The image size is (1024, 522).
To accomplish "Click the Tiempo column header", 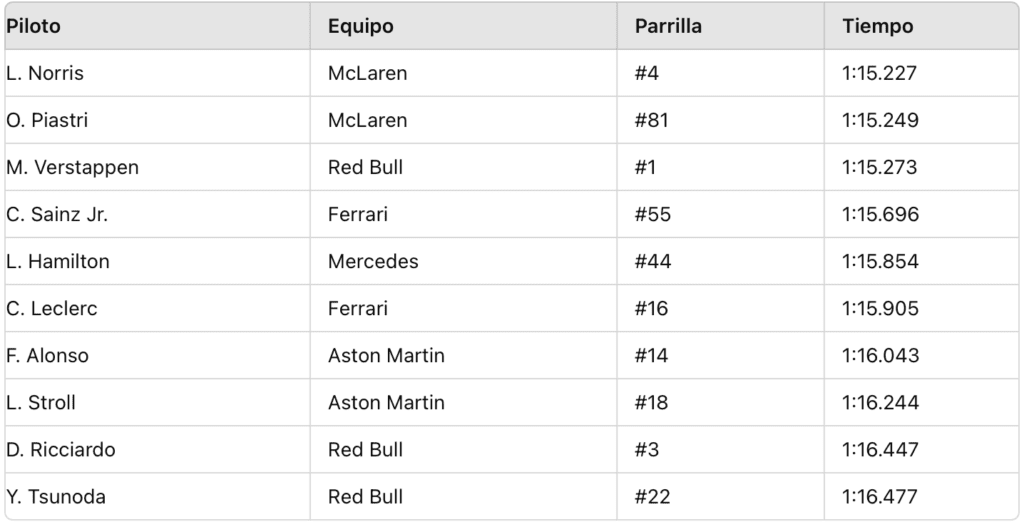I will (x=877, y=26).
